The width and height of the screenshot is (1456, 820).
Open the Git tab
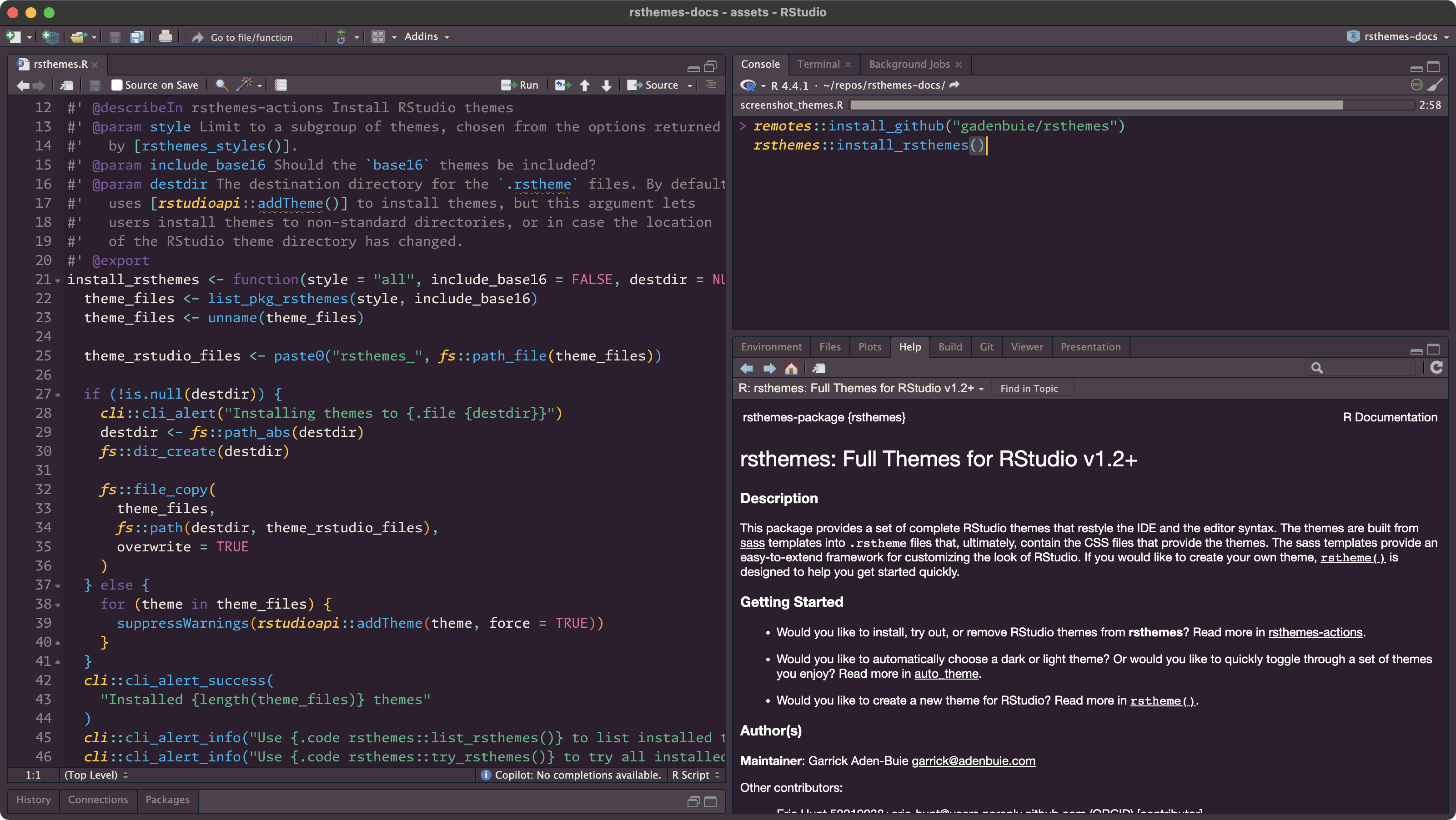click(986, 346)
